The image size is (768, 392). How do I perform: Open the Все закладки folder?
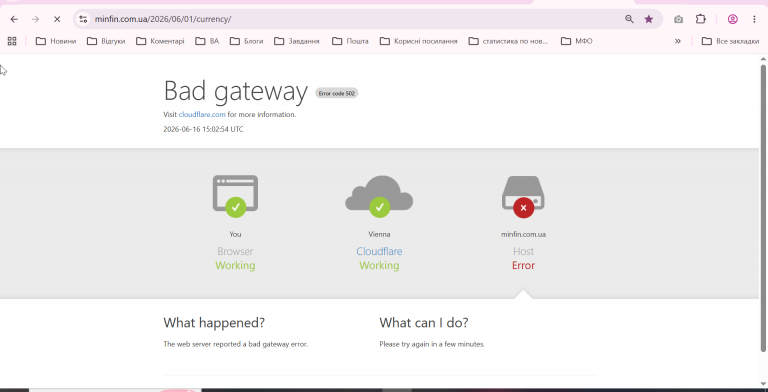click(730, 41)
